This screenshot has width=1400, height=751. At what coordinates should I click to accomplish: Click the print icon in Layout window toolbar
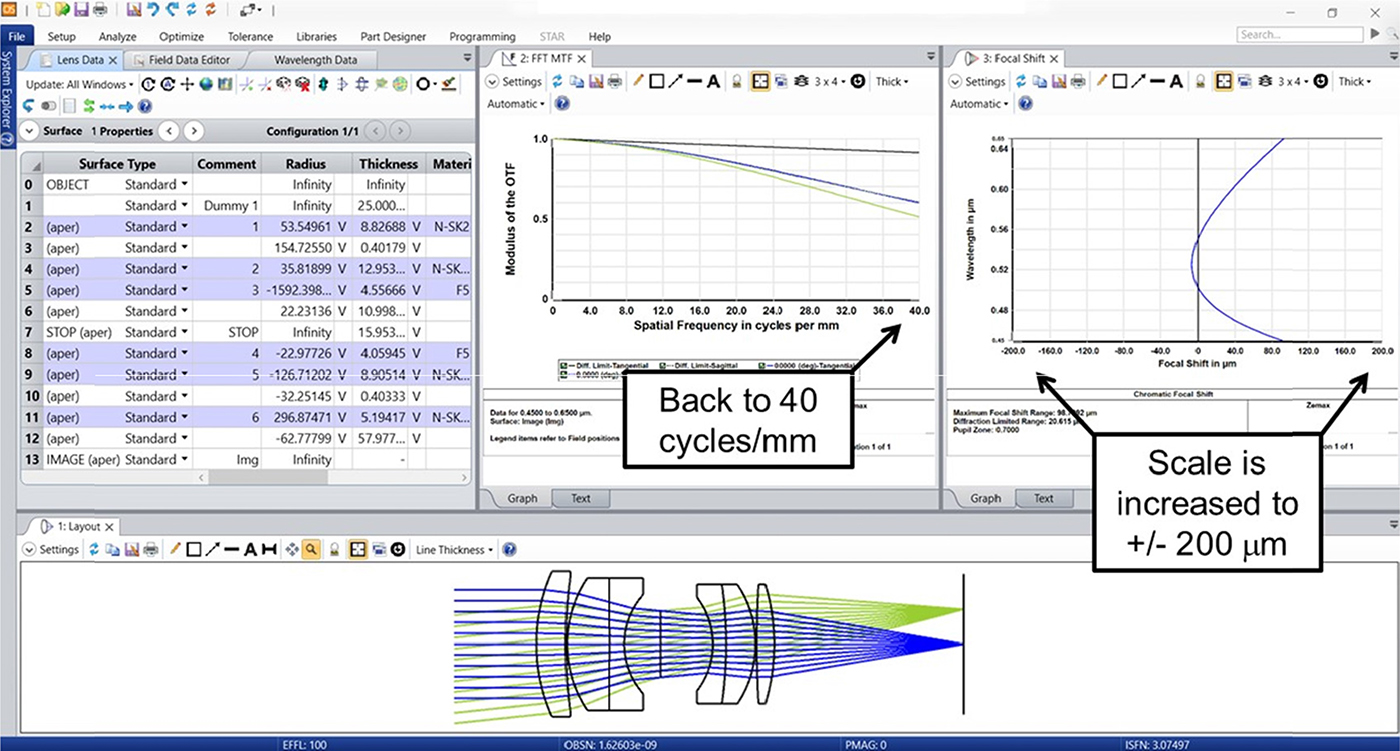(x=150, y=549)
